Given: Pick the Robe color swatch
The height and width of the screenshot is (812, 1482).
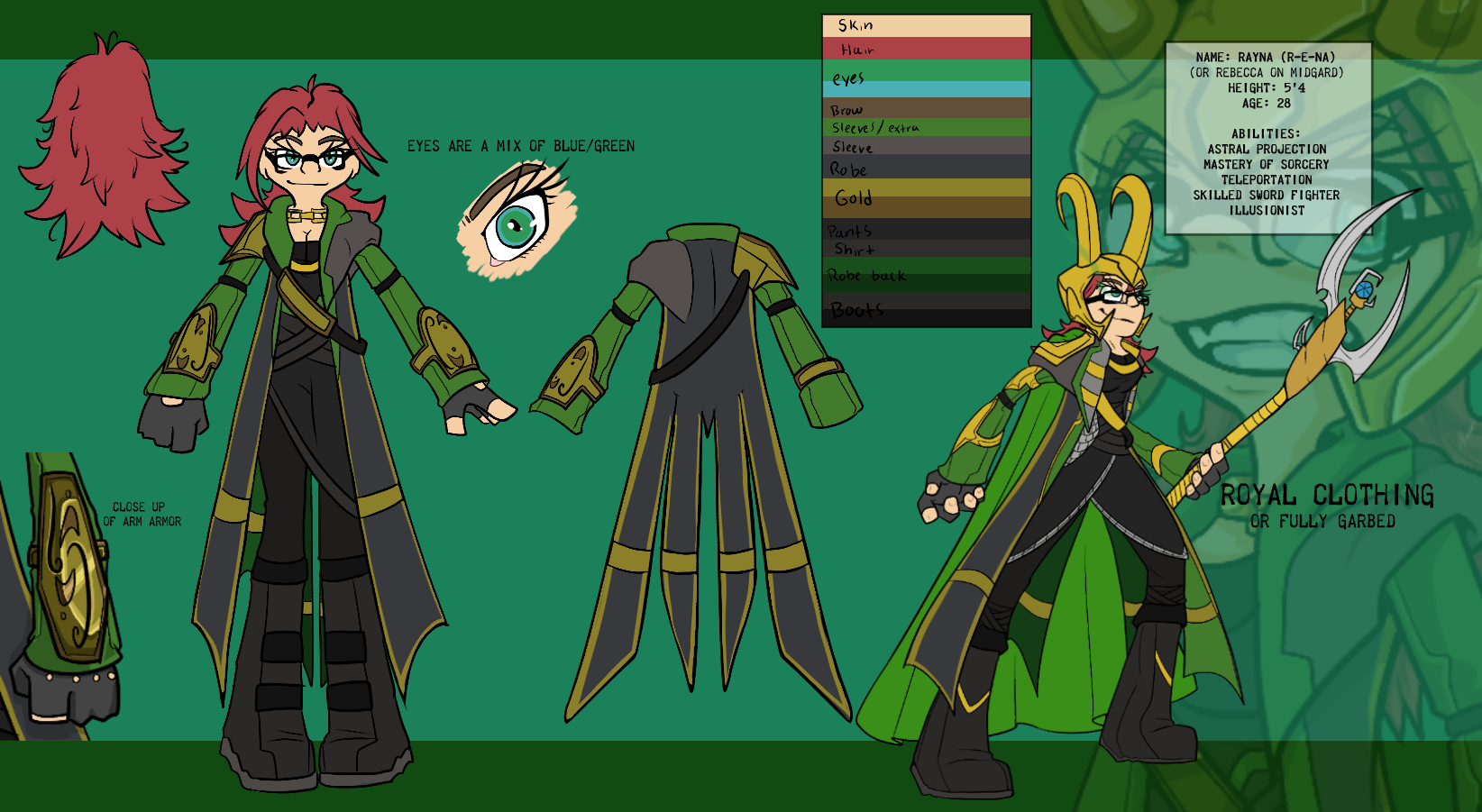Looking at the screenshot, I should 927,167.
